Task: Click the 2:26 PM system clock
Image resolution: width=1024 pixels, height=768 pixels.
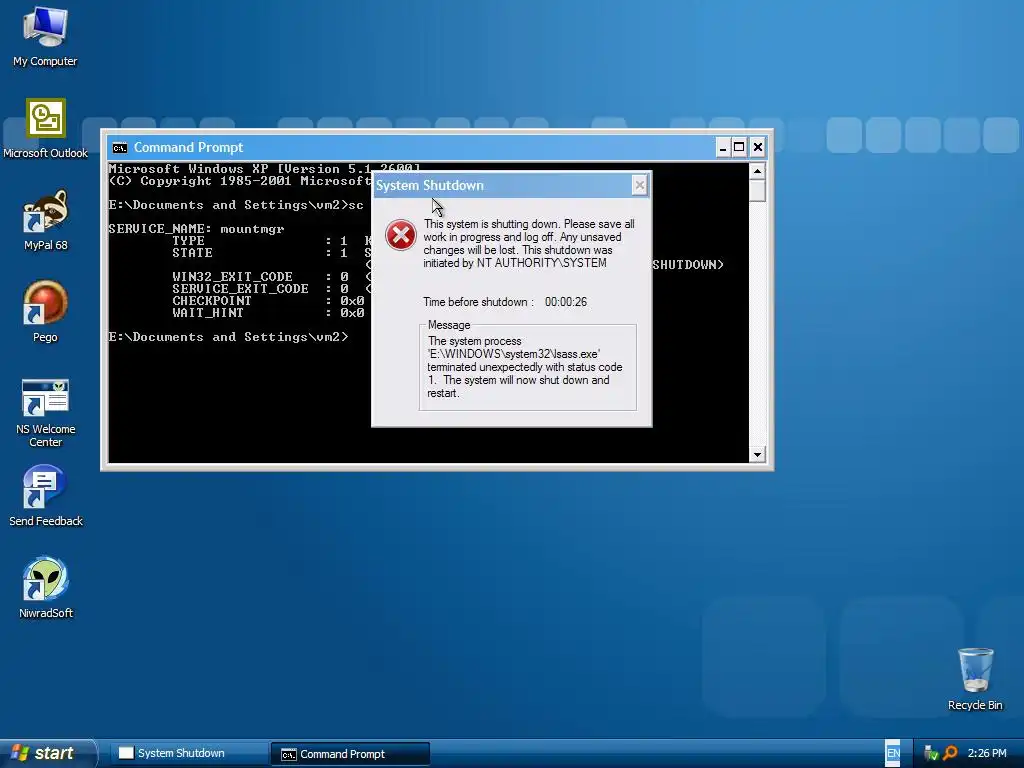Action: coord(987,753)
